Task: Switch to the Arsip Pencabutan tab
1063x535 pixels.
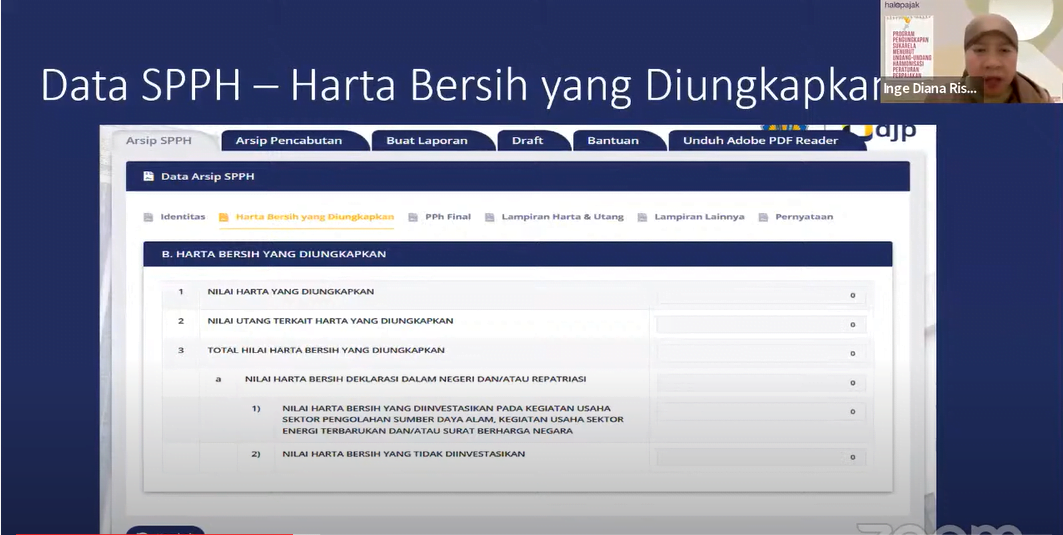Action: tap(288, 141)
